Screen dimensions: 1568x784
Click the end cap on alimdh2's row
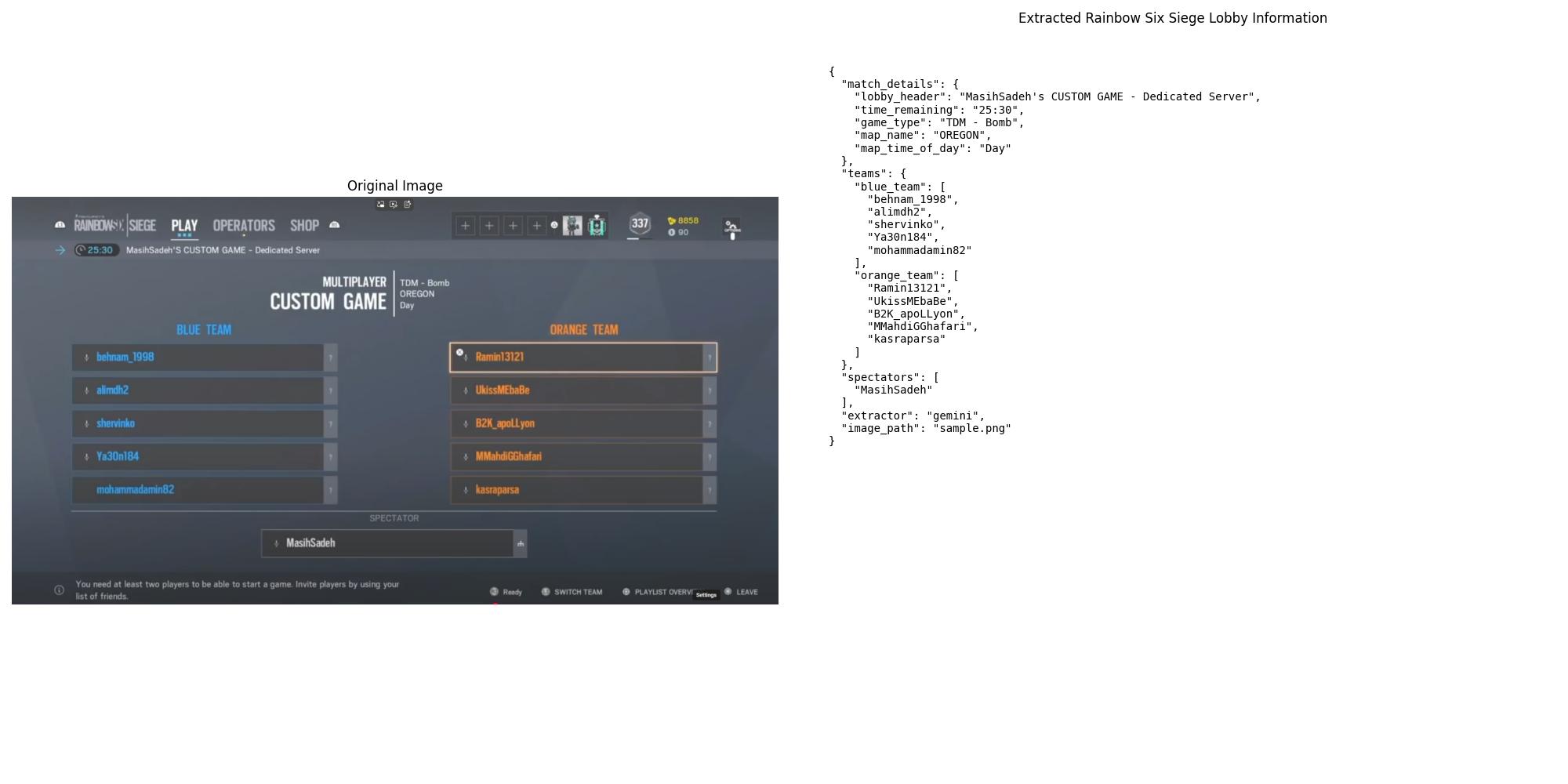[331, 390]
